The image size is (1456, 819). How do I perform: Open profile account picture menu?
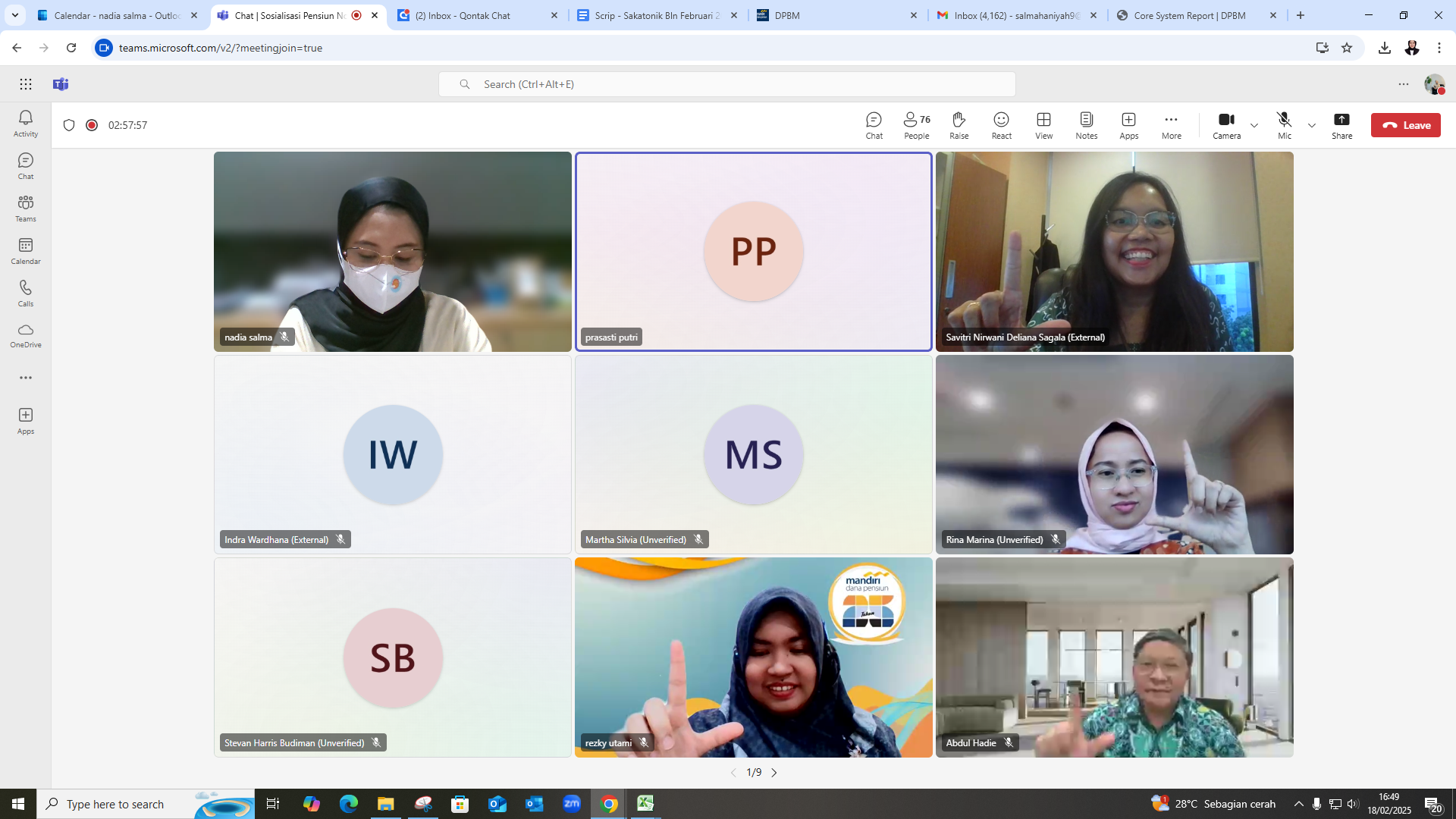tap(1434, 84)
